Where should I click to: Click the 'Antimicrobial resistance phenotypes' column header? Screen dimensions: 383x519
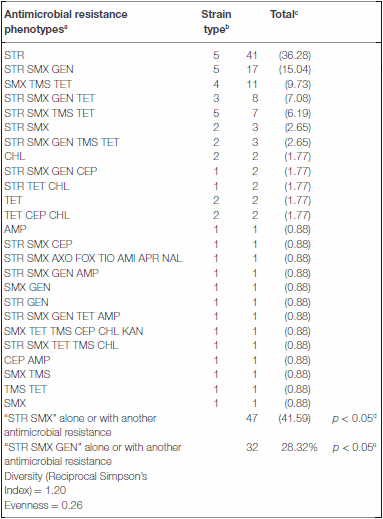click(66, 22)
